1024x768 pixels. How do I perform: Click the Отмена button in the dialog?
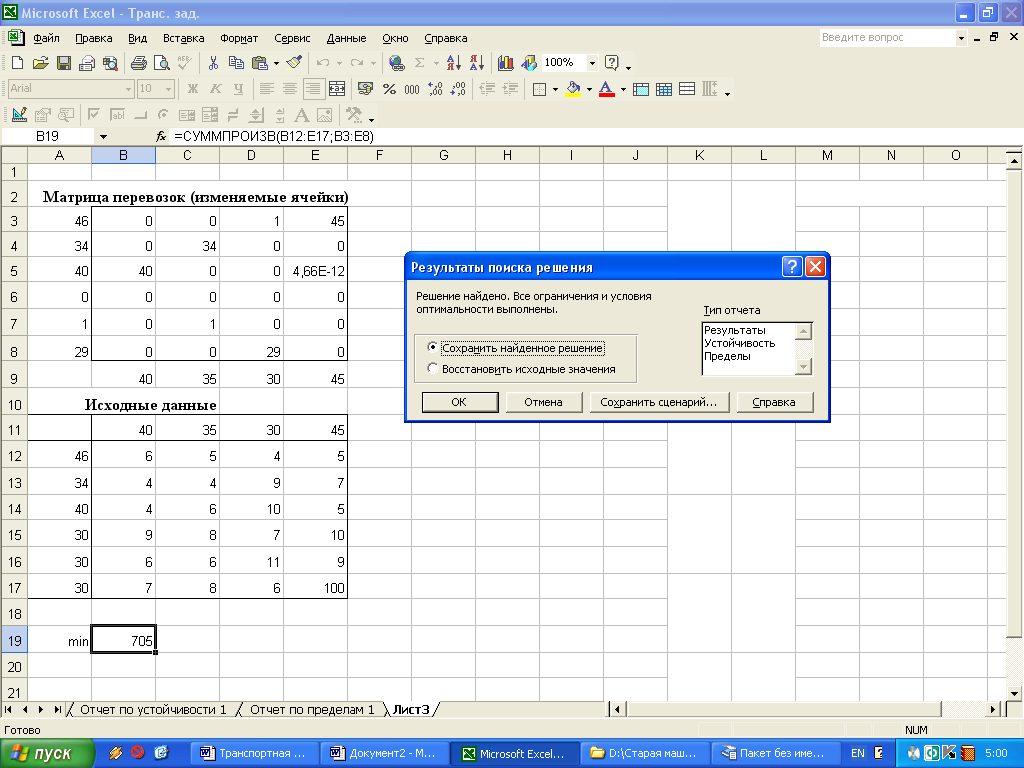(543, 402)
